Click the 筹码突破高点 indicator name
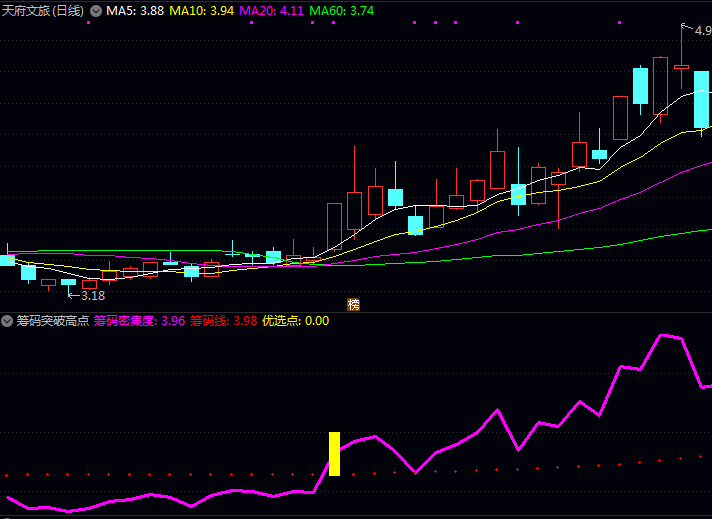The height and width of the screenshot is (519, 712). click(x=52, y=321)
